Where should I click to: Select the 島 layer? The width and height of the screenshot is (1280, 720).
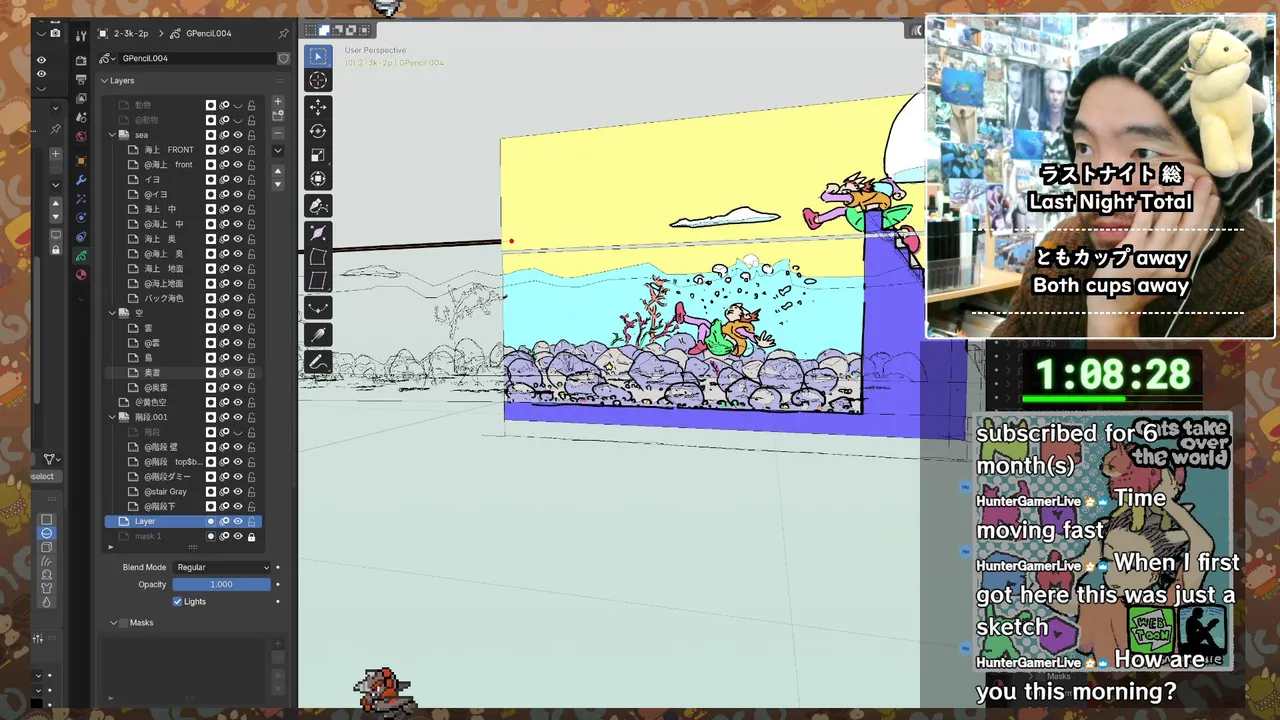[148, 357]
